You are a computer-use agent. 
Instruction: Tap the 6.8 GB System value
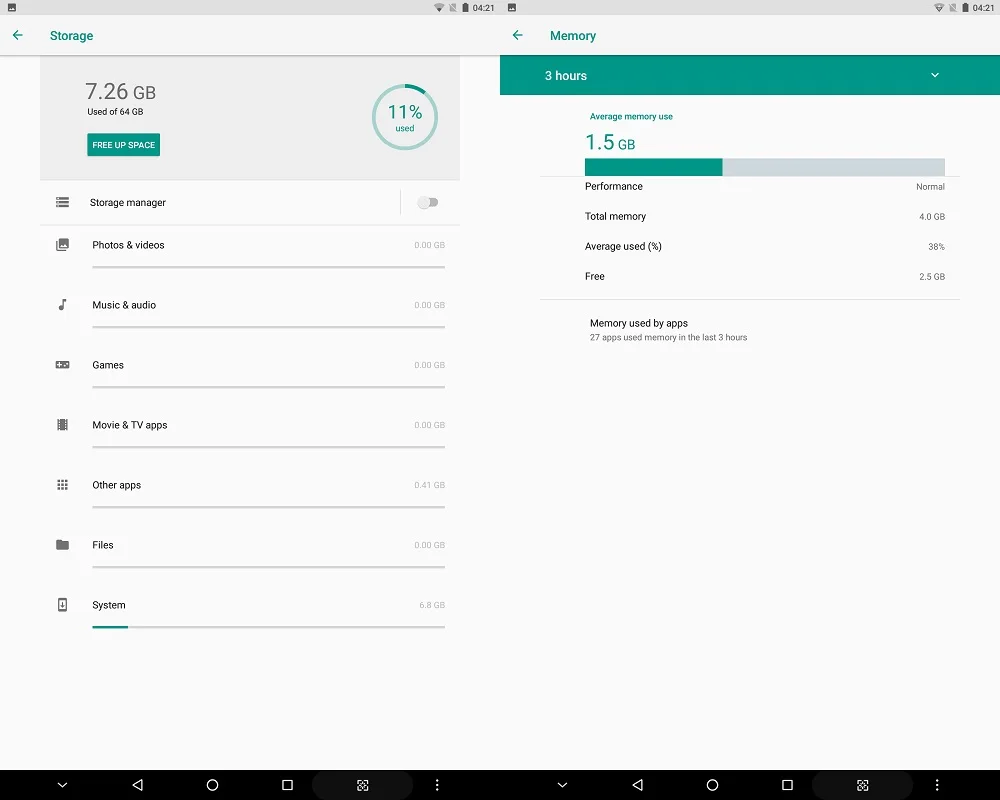click(432, 605)
